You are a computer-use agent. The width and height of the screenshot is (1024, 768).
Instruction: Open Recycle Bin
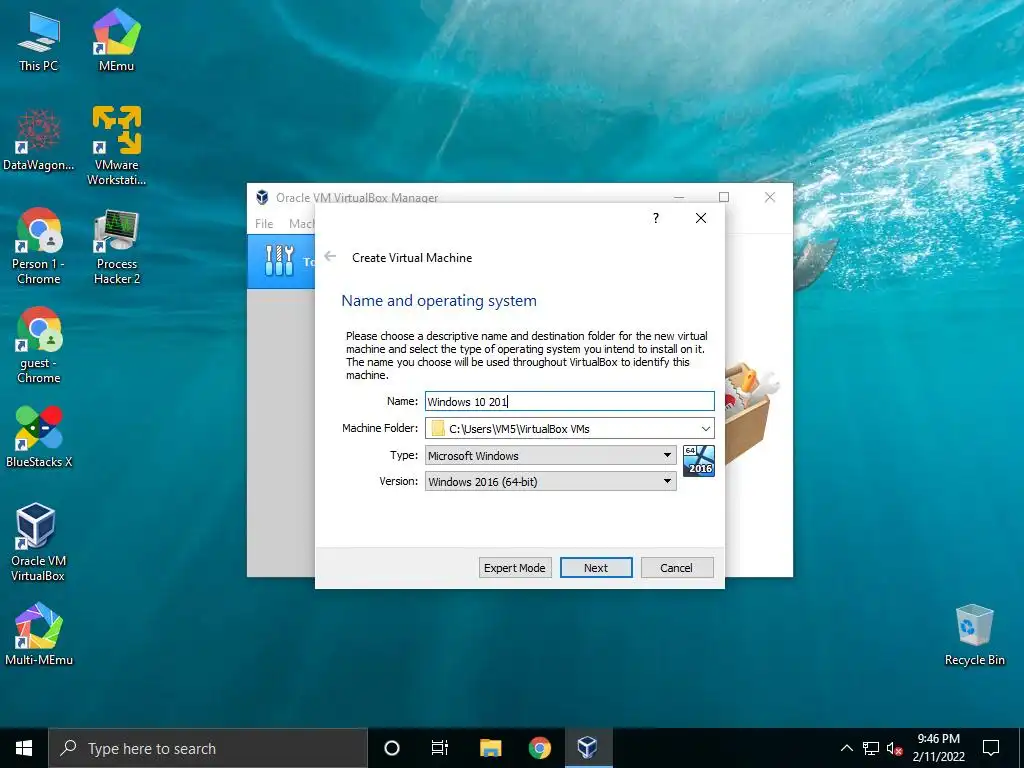click(x=974, y=635)
